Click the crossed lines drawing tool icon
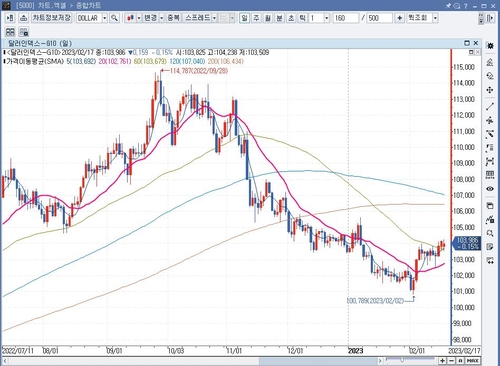 [490, 120]
